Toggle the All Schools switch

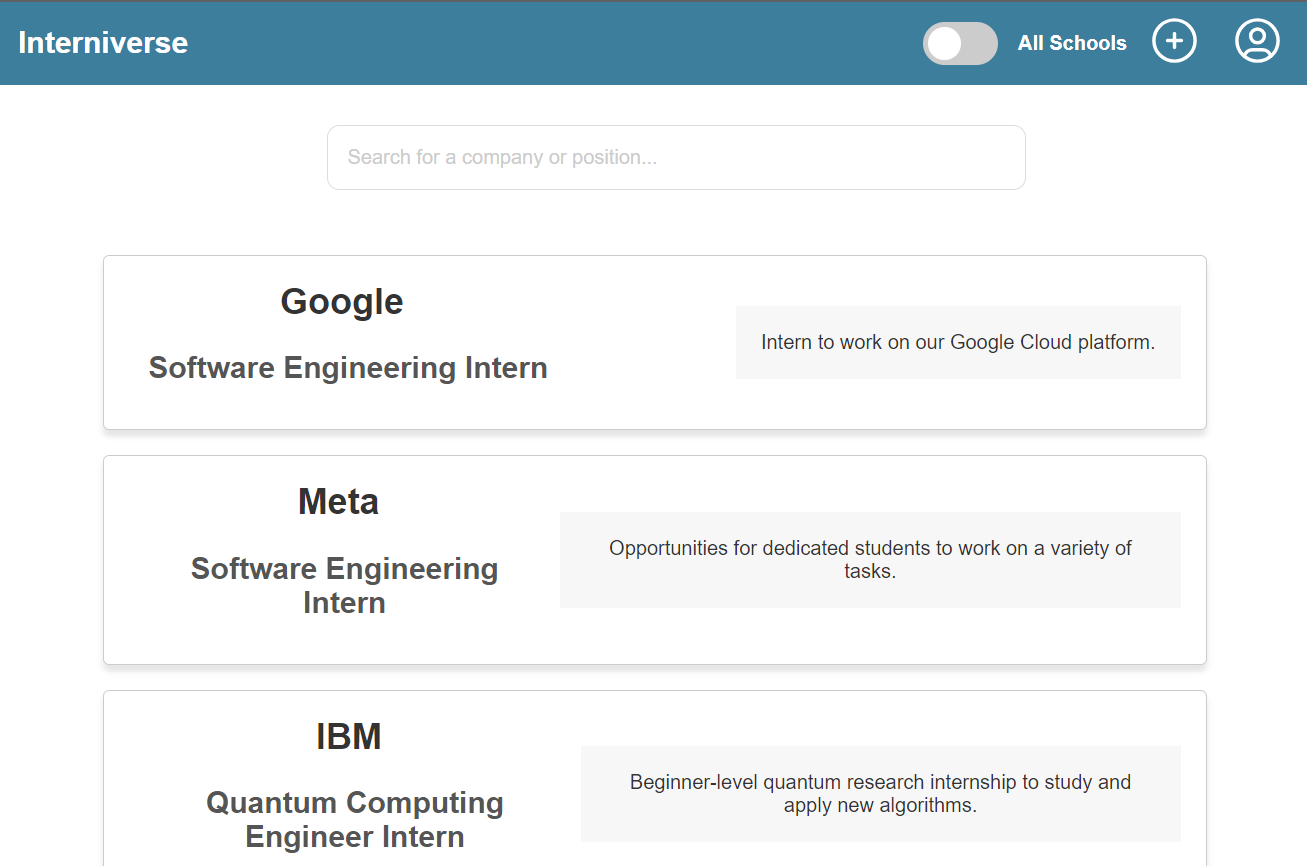tap(960, 44)
